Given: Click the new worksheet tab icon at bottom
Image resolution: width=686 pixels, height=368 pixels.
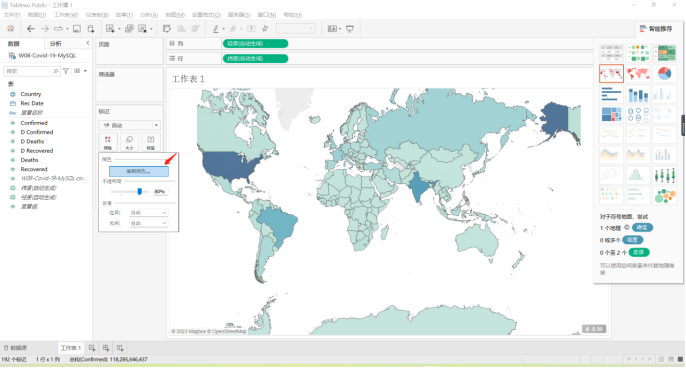Looking at the screenshot, I should point(92,348).
